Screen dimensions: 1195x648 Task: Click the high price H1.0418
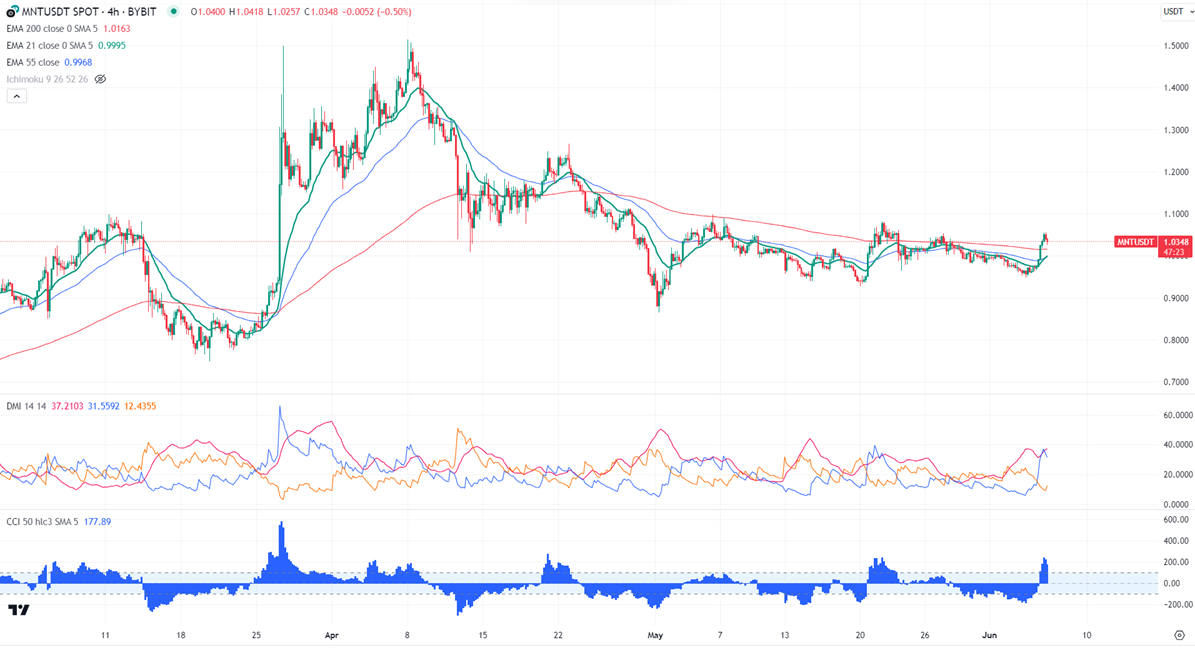[x=245, y=12]
